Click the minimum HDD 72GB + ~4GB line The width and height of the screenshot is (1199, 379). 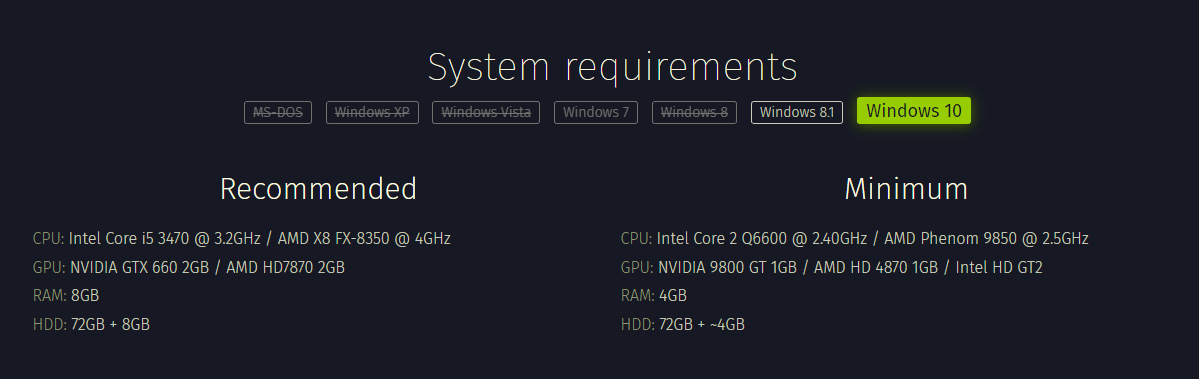[x=683, y=325]
